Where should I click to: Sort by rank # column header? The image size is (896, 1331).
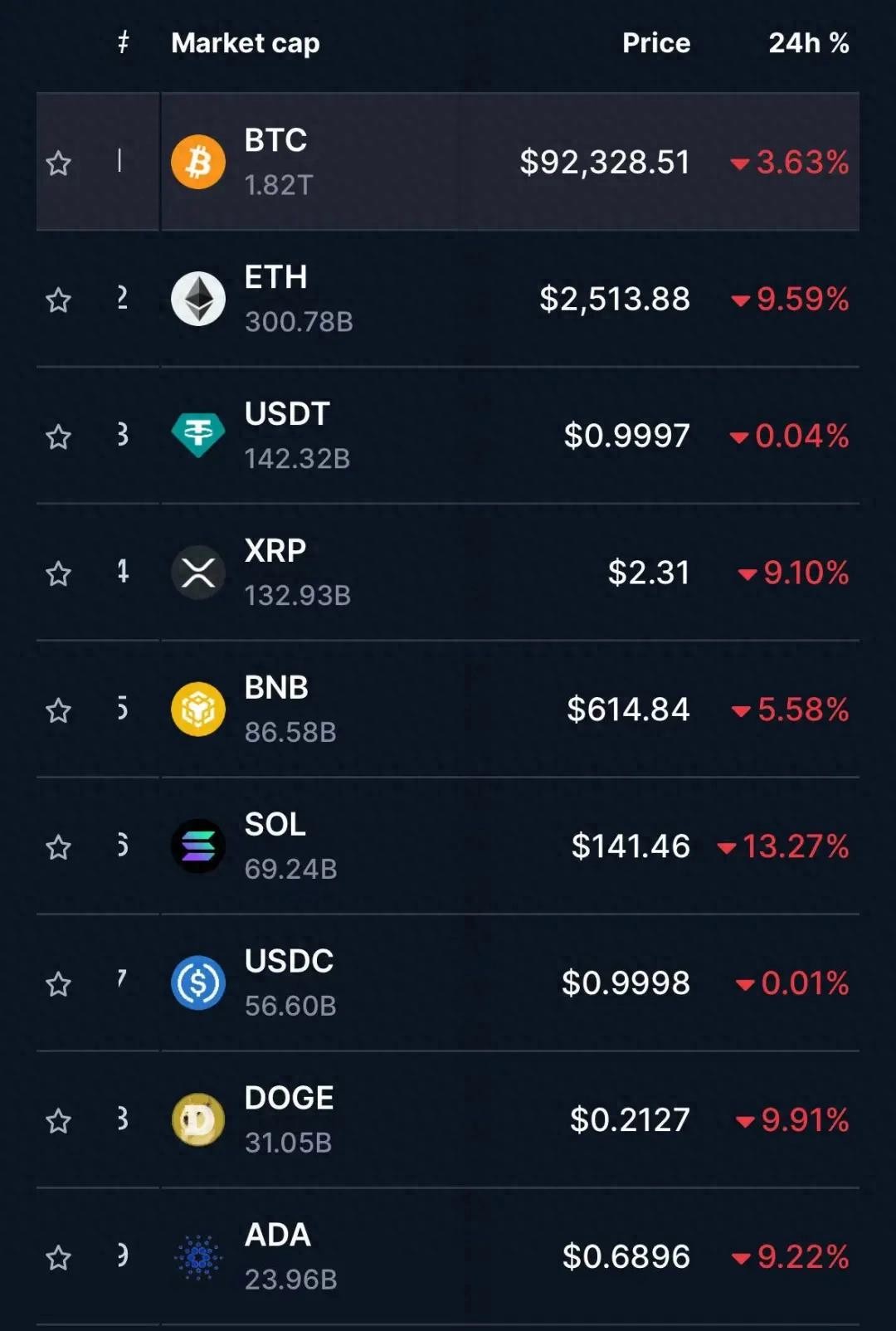coord(123,41)
